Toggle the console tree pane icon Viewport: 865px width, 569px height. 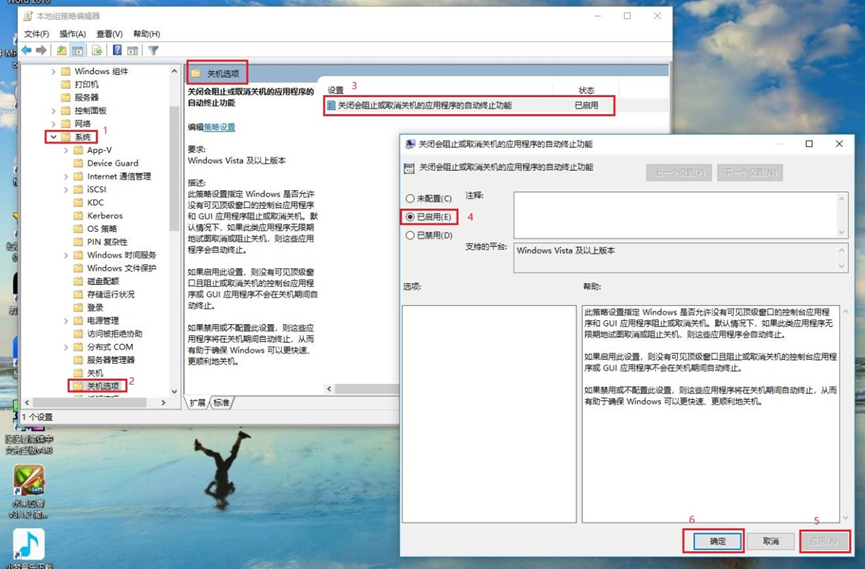tap(78, 50)
